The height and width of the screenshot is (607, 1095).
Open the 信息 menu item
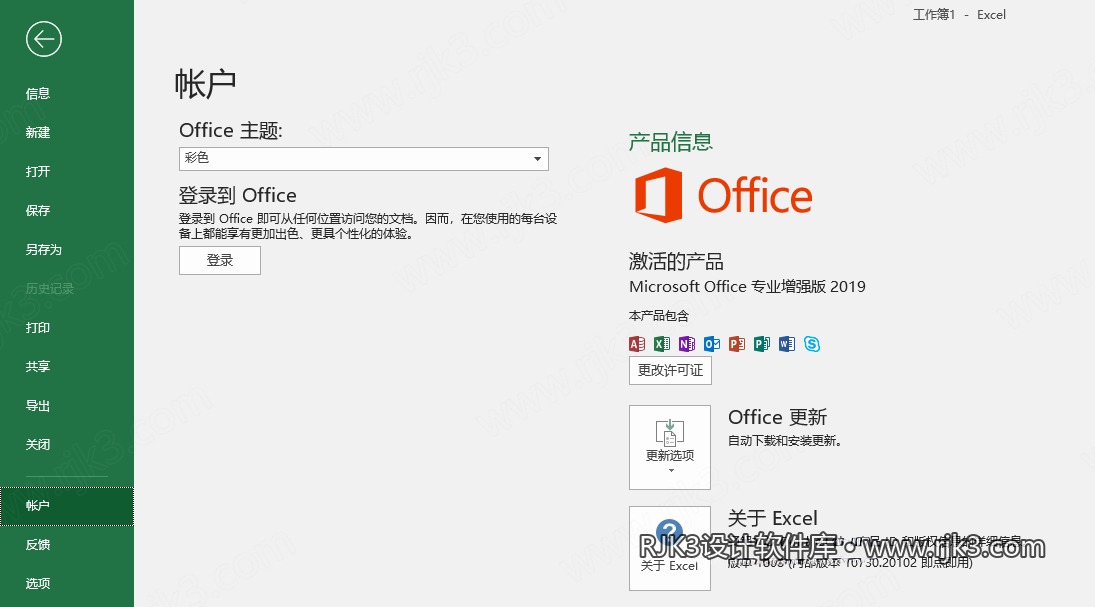point(38,94)
